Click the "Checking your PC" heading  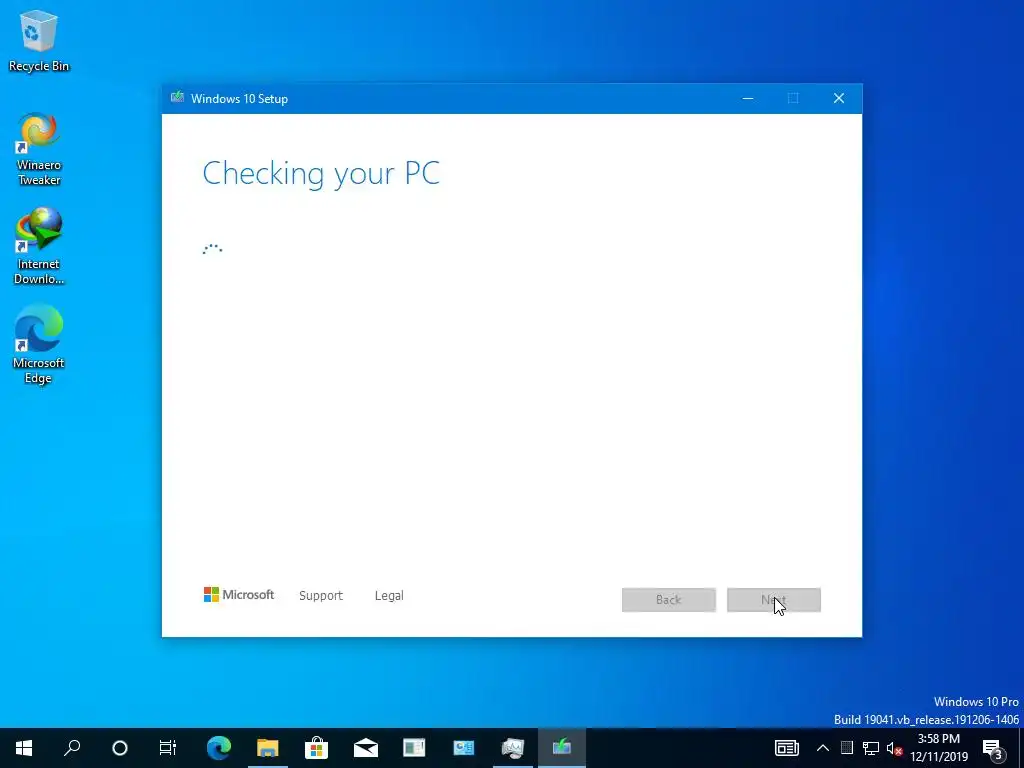[321, 174]
